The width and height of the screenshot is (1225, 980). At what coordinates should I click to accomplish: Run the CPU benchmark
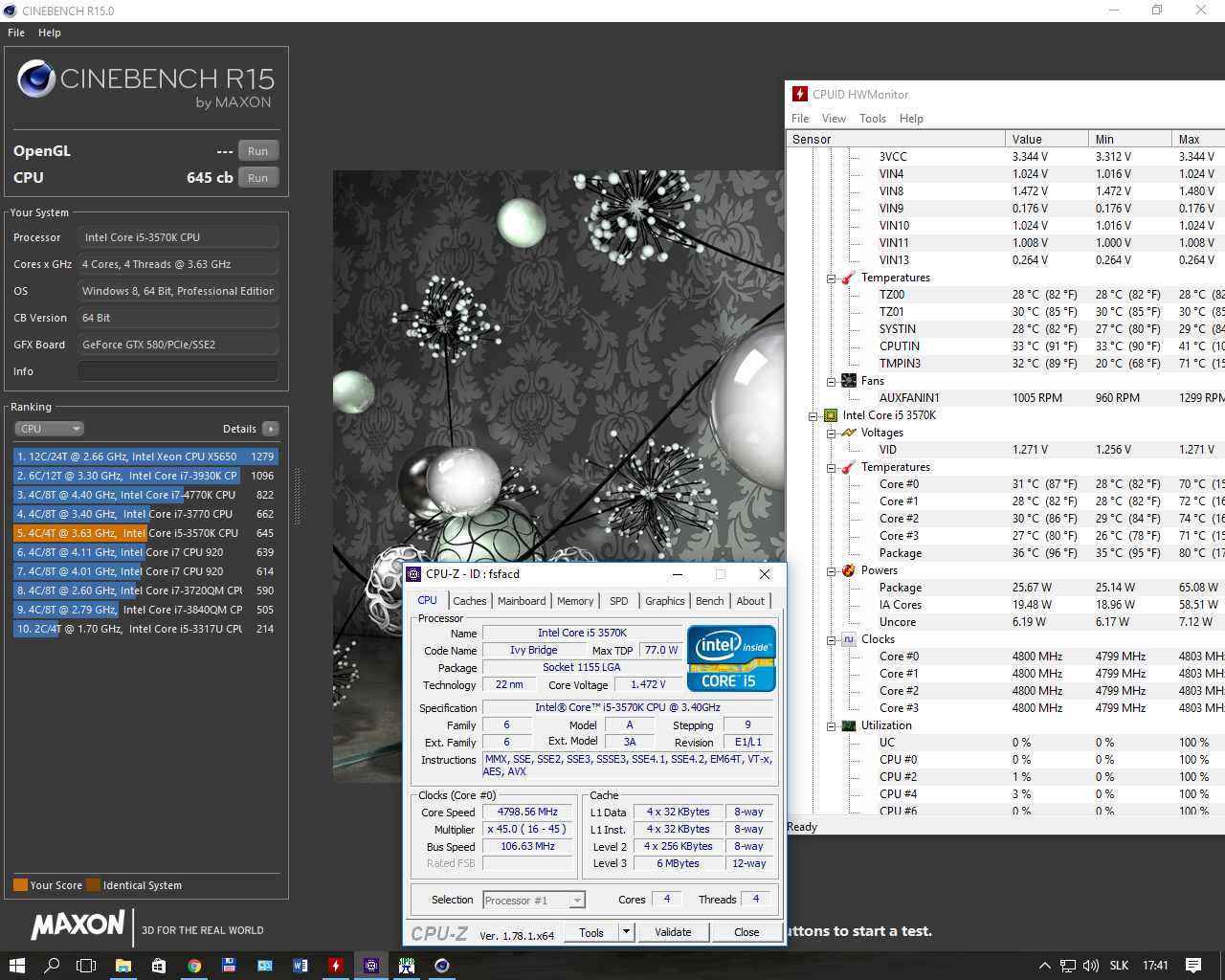(258, 178)
